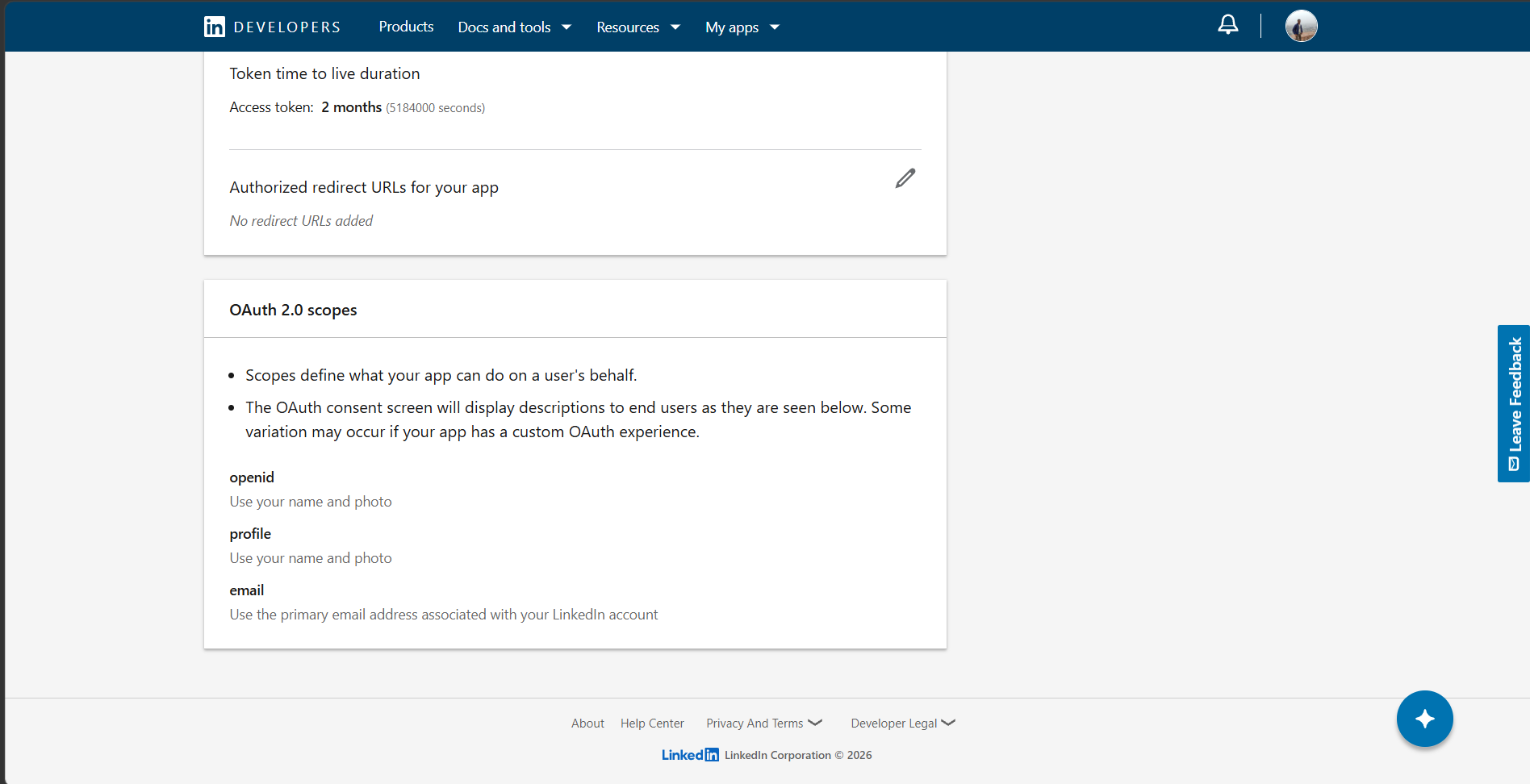Click 'Authorized redirect URLs for your app' heading

click(364, 187)
